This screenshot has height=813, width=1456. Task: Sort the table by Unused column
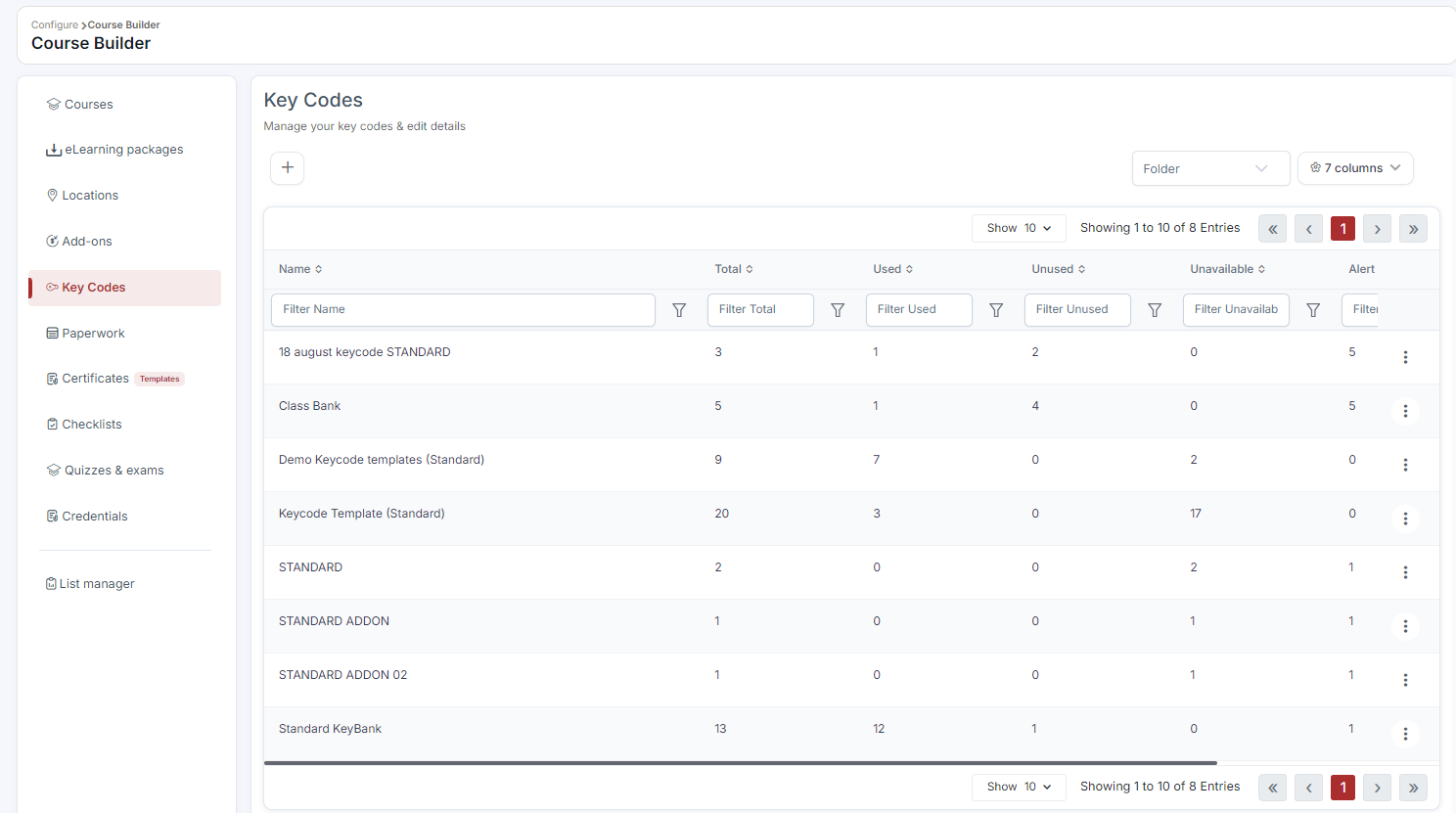tap(1059, 269)
